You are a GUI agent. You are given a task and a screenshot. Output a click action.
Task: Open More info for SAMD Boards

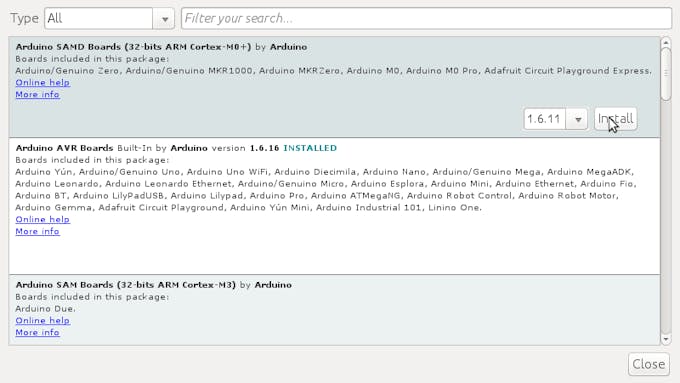pos(37,95)
